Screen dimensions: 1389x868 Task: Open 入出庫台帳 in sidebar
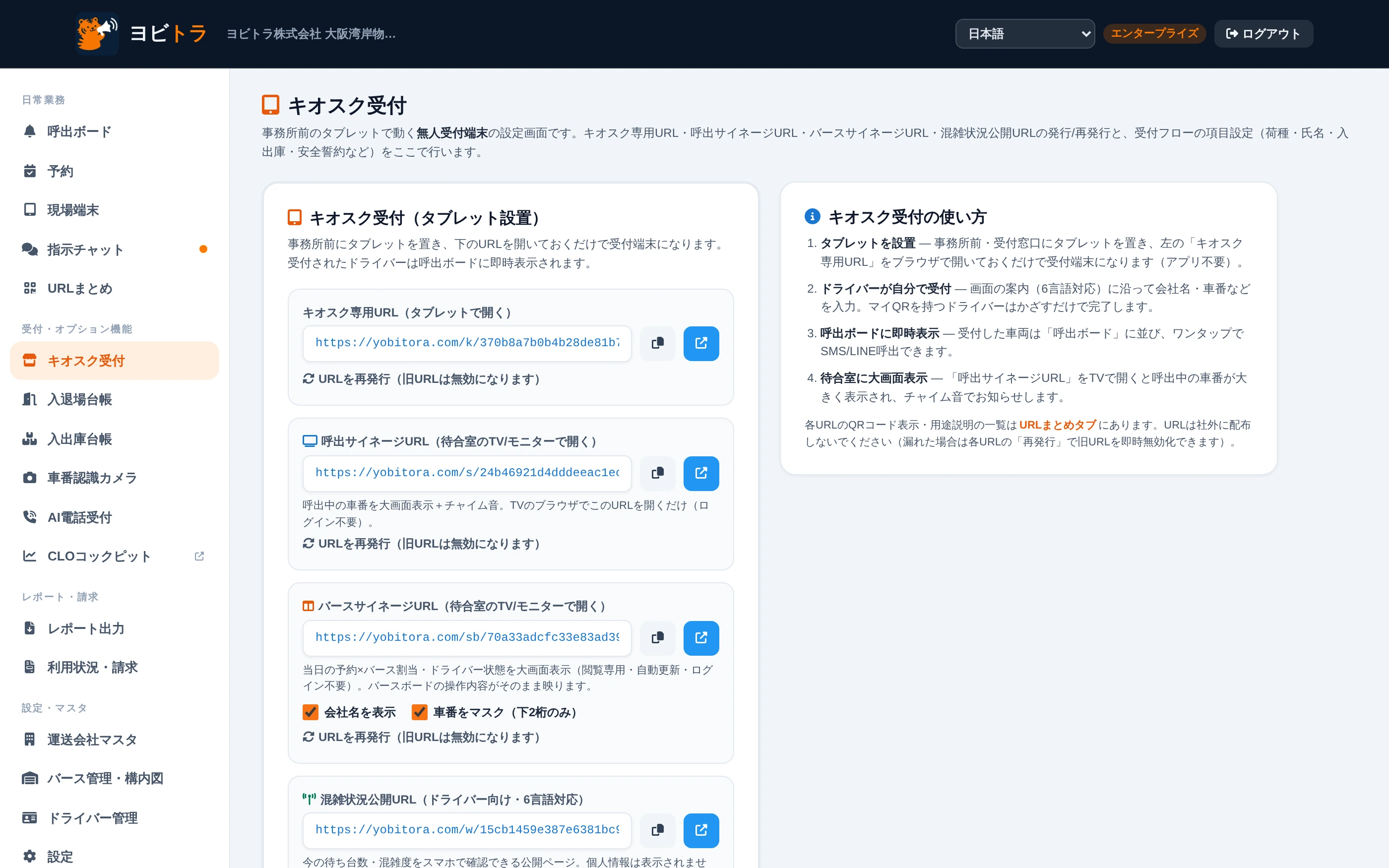(115, 439)
